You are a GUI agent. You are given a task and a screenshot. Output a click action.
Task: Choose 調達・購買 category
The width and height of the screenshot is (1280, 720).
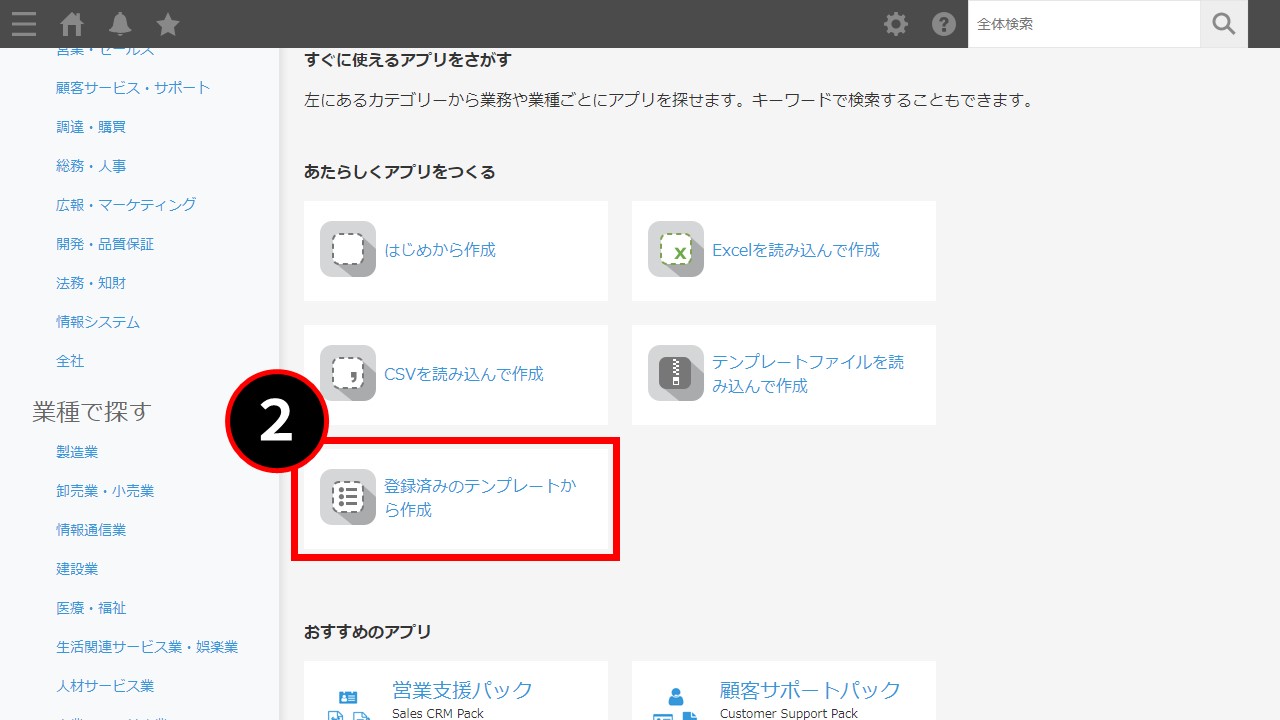[91, 127]
